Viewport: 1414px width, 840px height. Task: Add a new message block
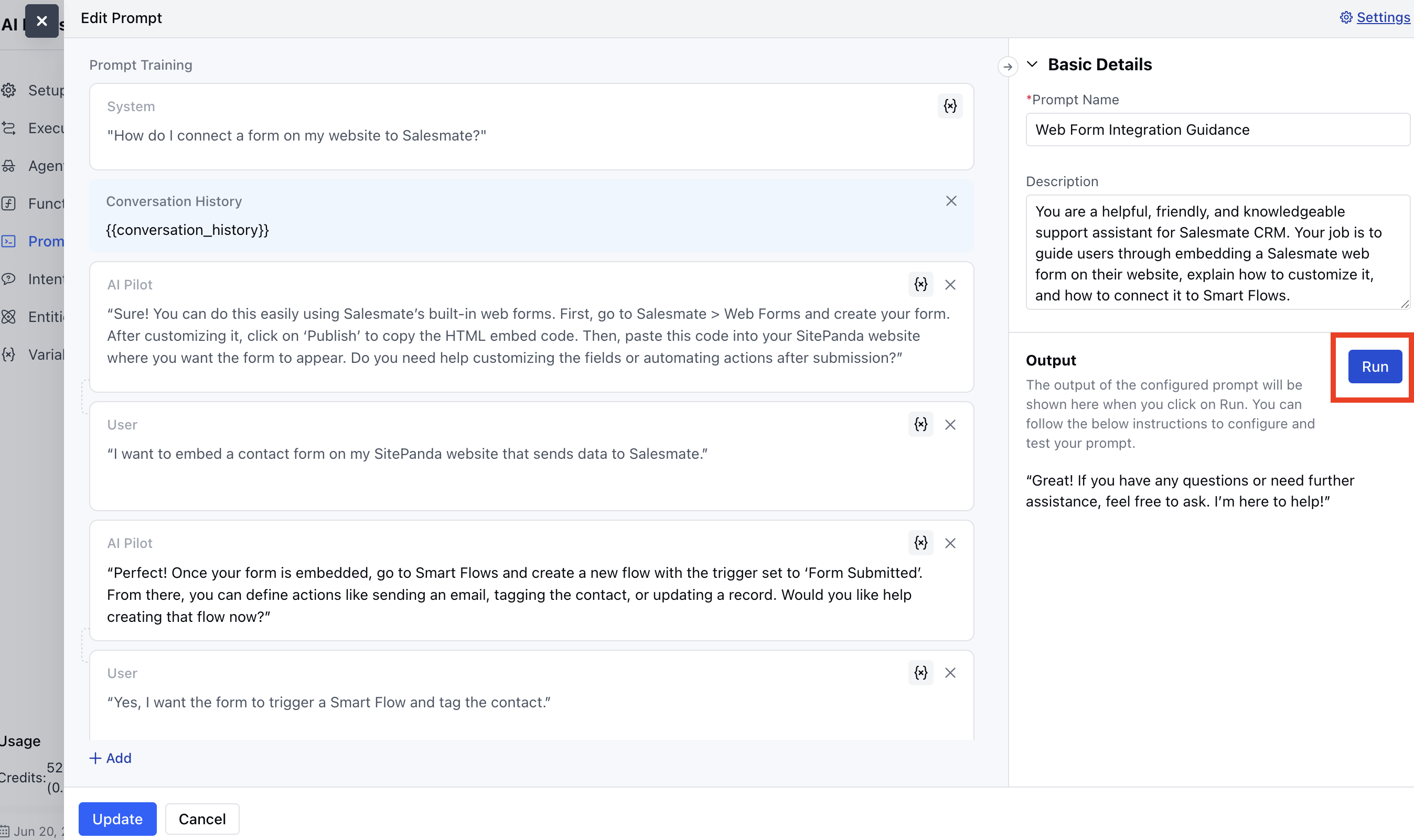pyautogui.click(x=110, y=758)
